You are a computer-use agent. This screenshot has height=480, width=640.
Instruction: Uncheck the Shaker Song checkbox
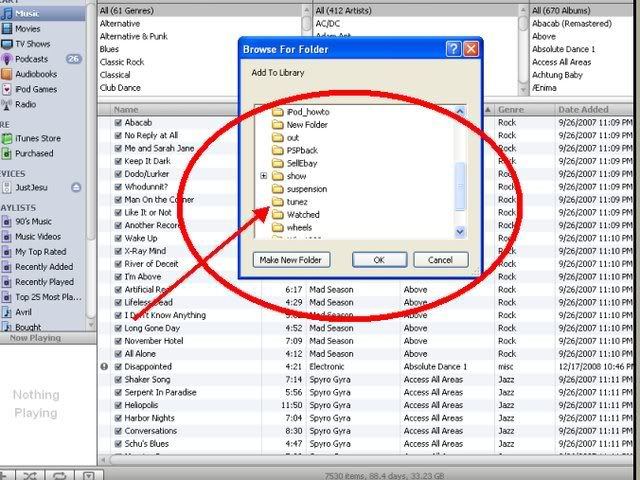(118, 380)
